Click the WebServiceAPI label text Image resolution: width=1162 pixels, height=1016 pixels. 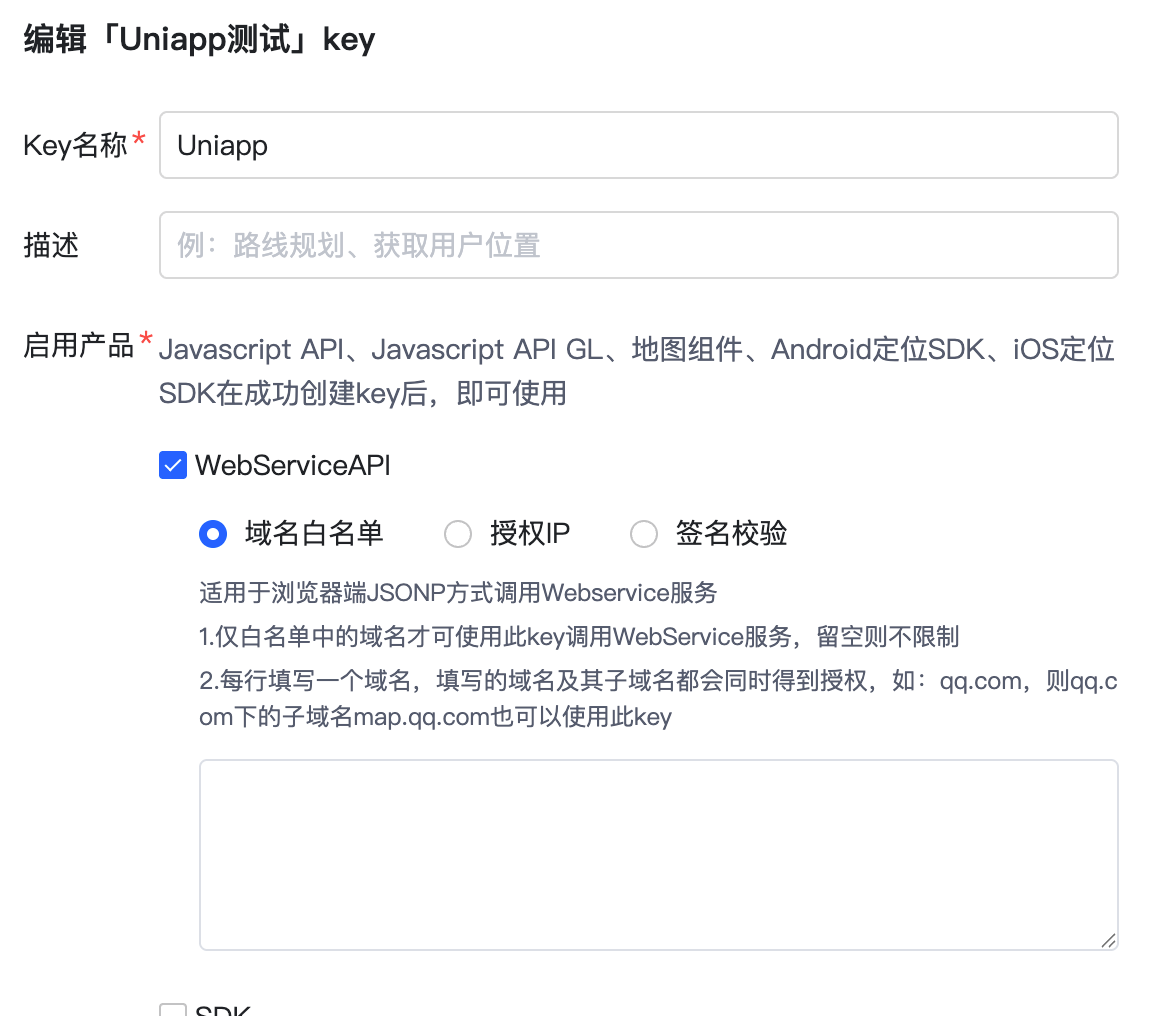(x=293, y=465)
